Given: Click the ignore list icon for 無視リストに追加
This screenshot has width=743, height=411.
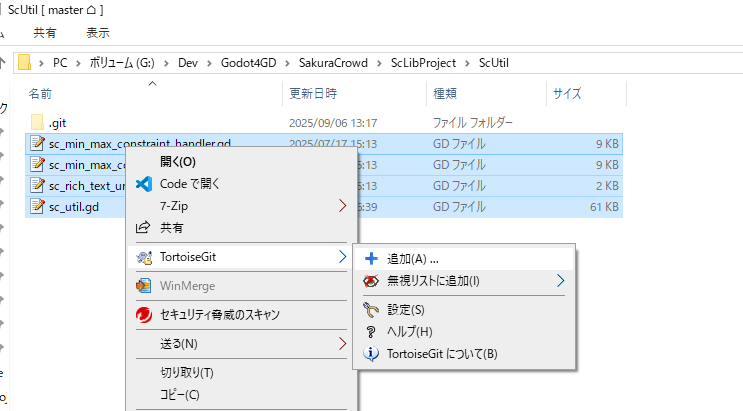Looking at the screenshot, I should pyautogui.click(x=371, y=281).
